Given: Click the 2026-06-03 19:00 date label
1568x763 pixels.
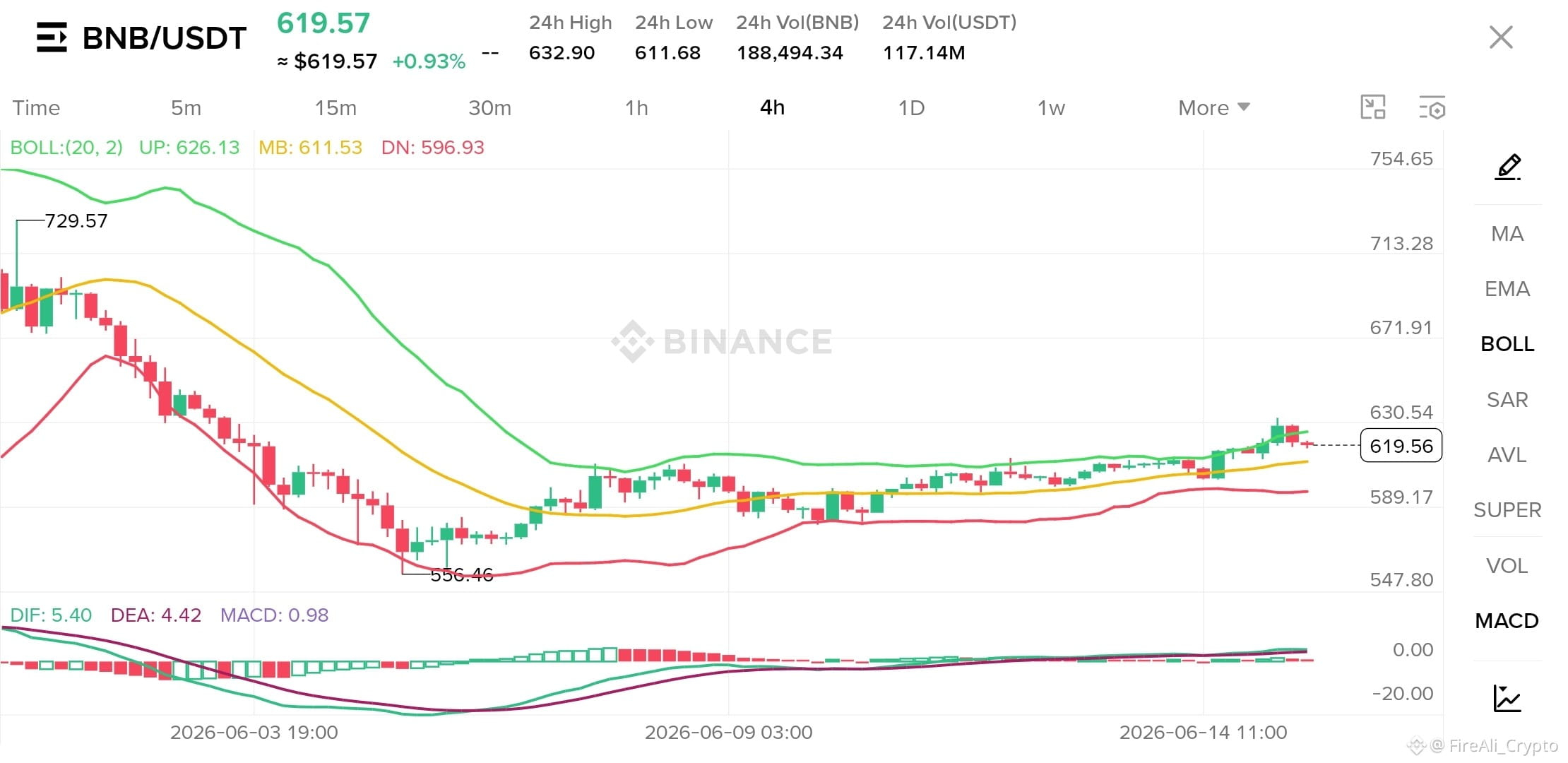Looking at the screenshot, I should 254,733.
